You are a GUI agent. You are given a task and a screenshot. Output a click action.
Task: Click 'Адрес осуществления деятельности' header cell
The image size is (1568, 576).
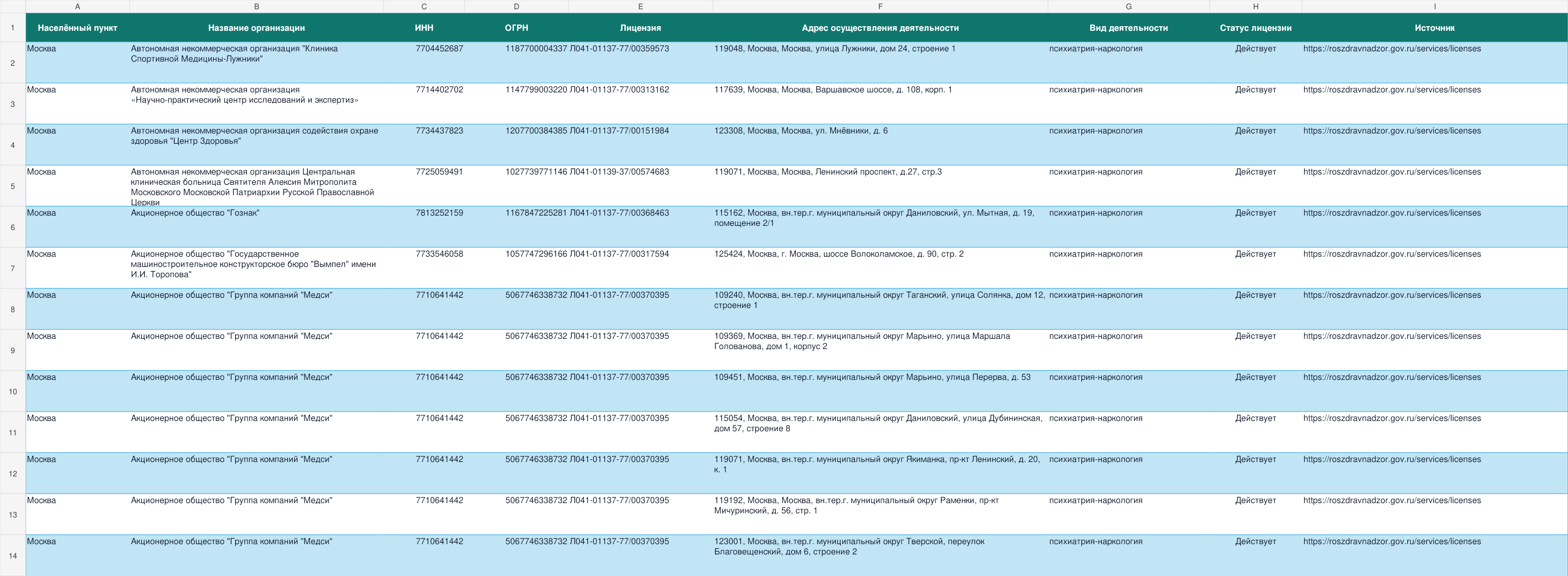[880, 27]
